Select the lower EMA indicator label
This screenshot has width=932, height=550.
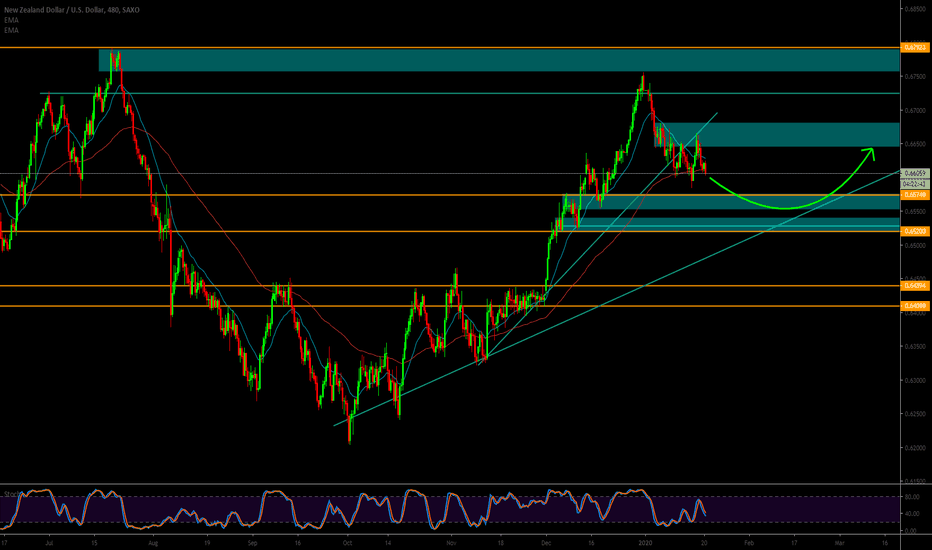coord(9,29)
